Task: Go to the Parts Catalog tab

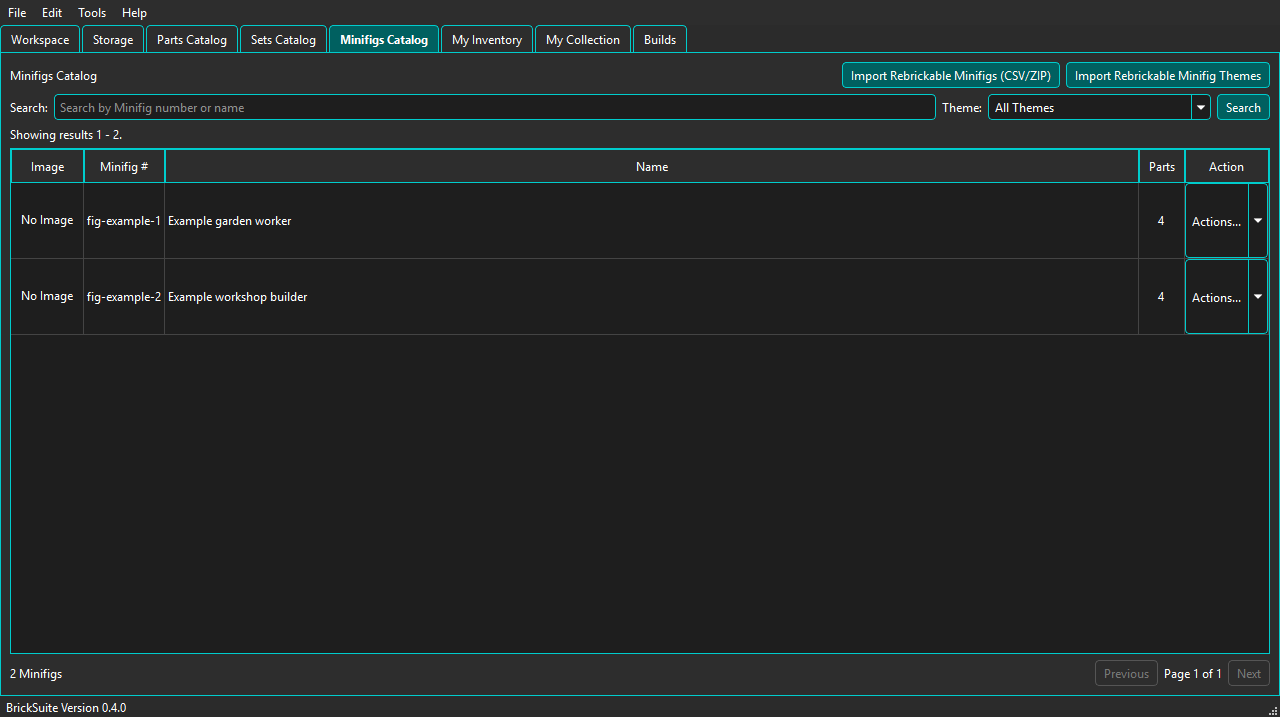Action: coord(192,40)
